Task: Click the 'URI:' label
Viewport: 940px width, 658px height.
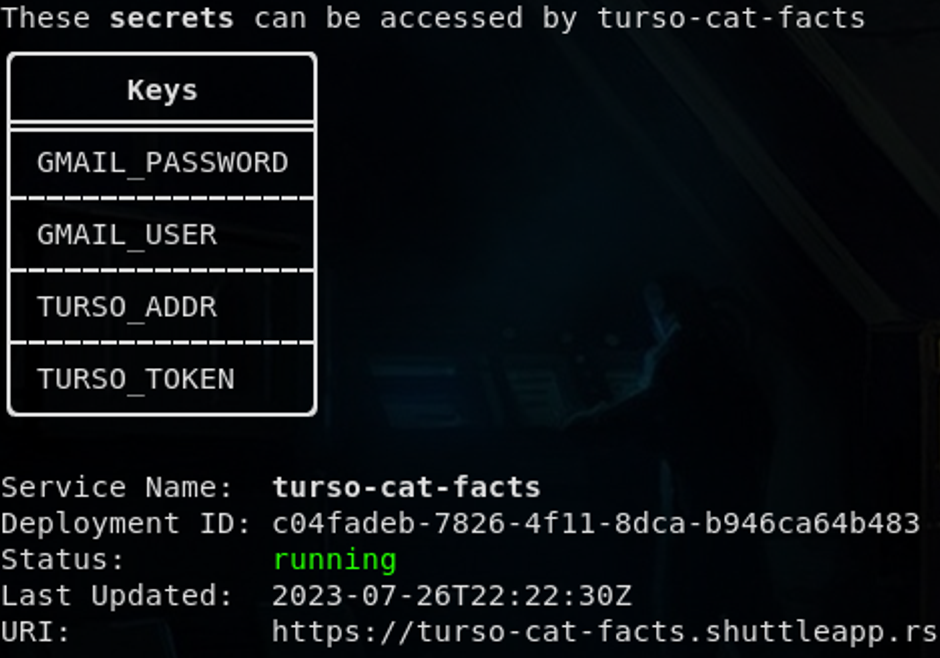Action: [x=36, y=632]
